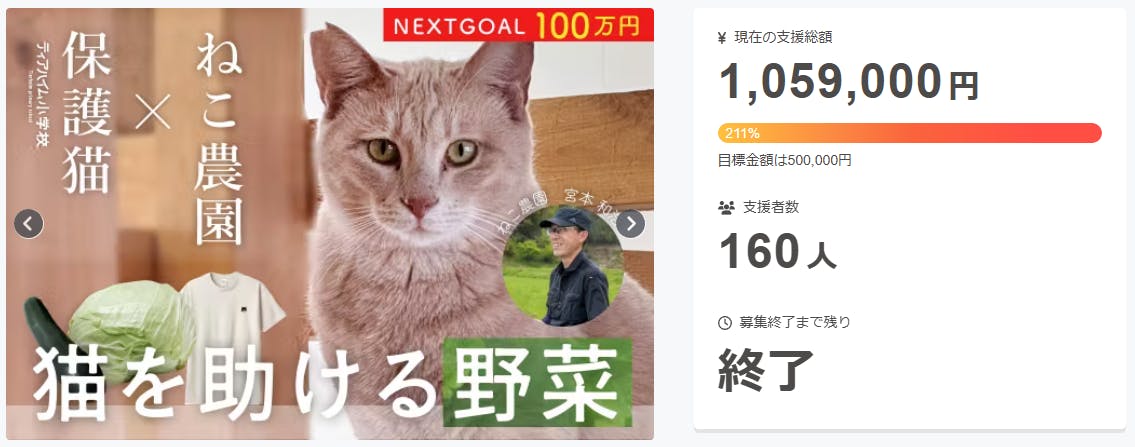Advance carousel with right arrow button
The image size is (1135, 447).
coord(630,224)
